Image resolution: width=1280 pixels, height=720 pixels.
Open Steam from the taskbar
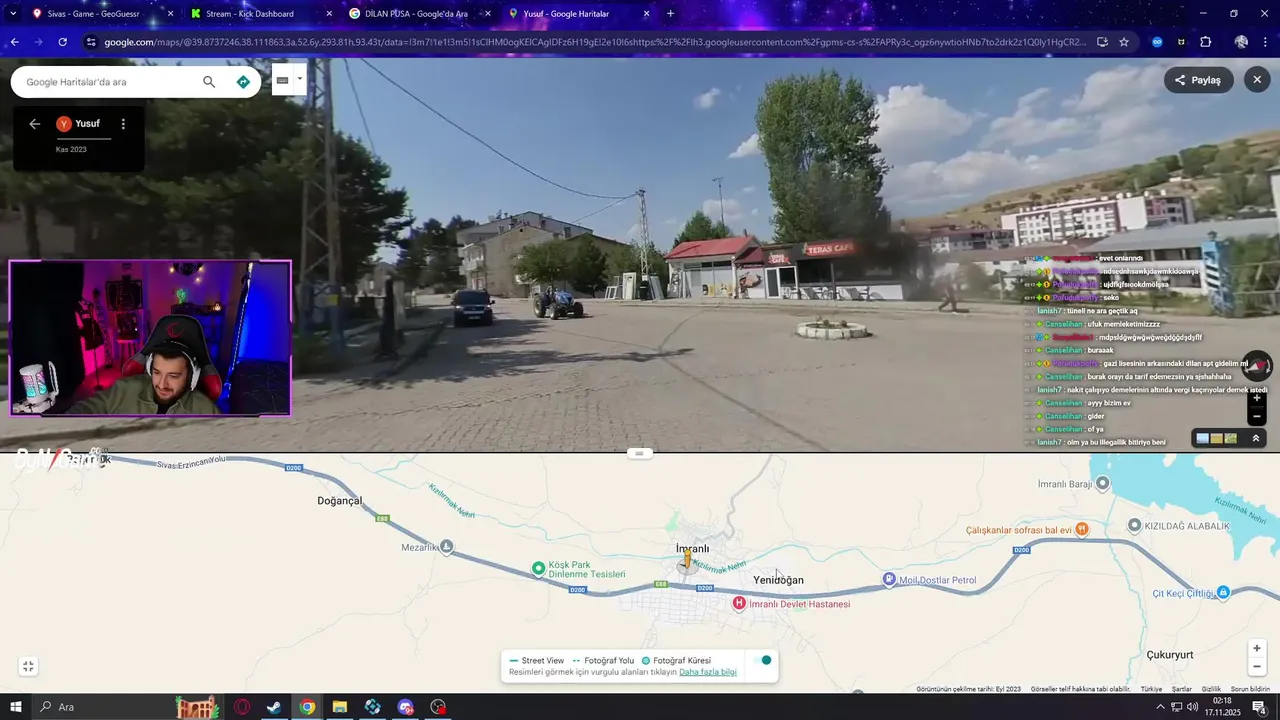[x=274, y=707]
